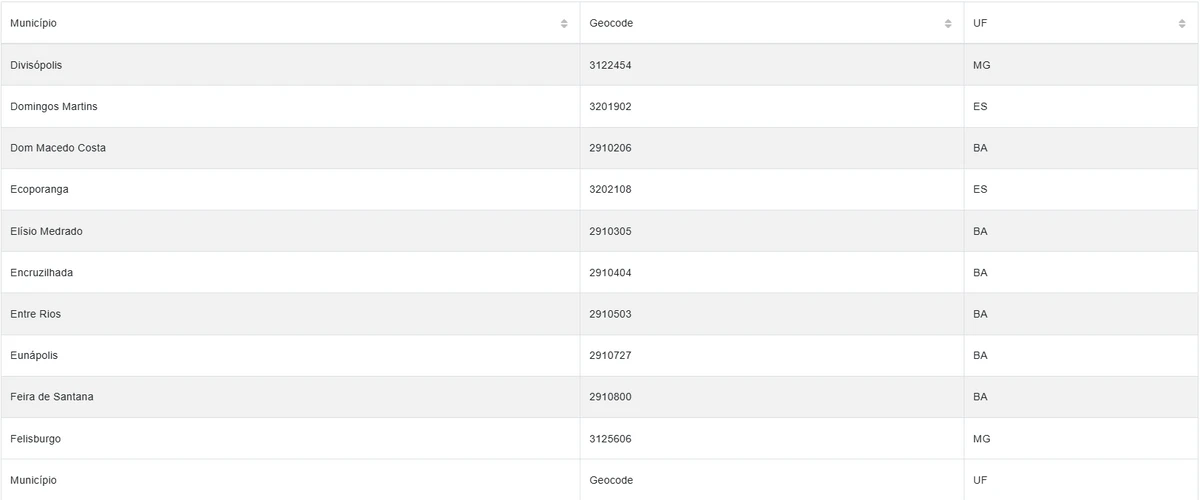The height and width of the screenshot is (500, 1200).
Task: Click the sort arrows icon in UF header
Action: pos(1182,23)
